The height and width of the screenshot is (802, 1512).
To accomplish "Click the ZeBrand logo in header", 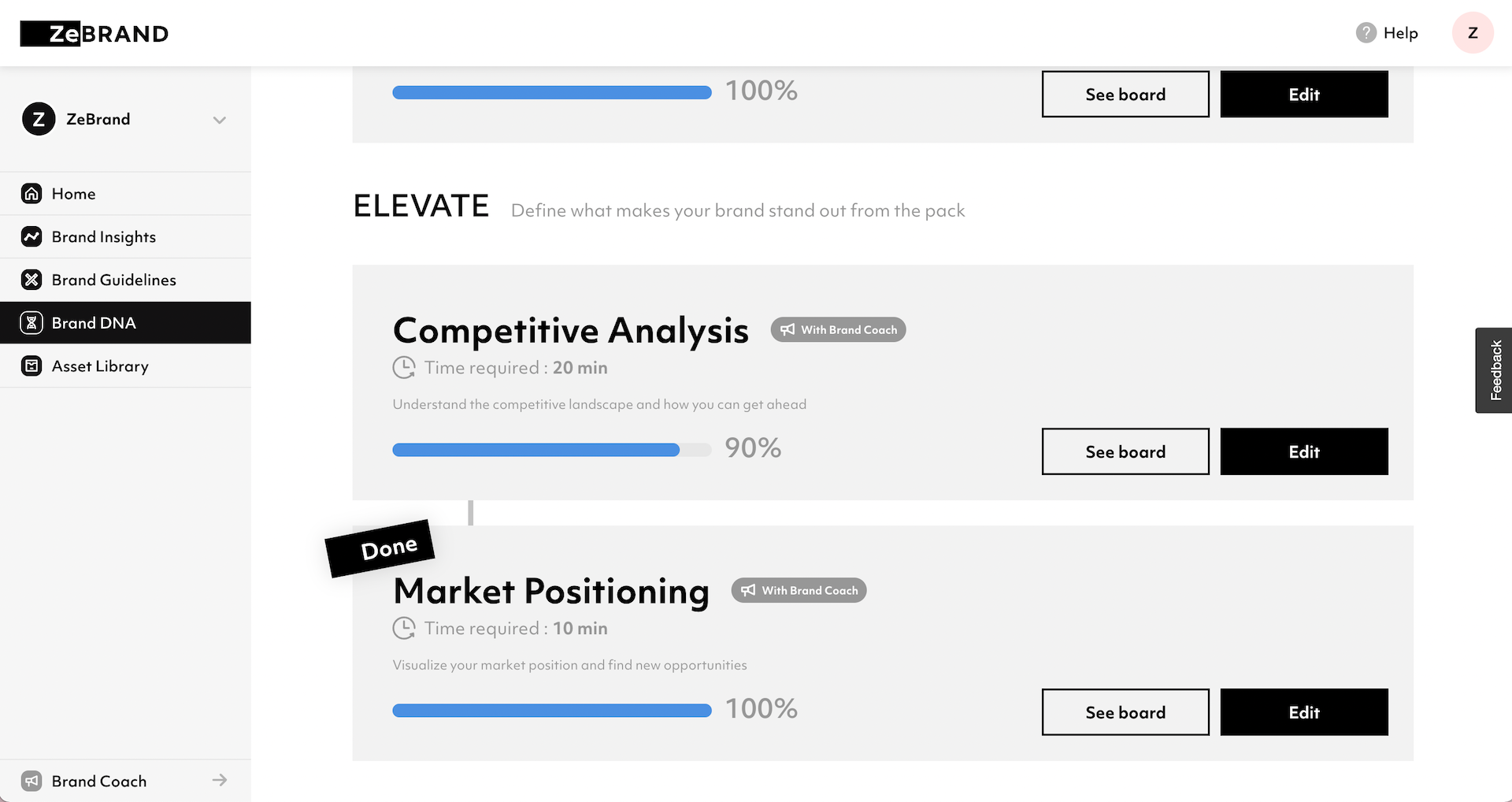I will 94,34.
